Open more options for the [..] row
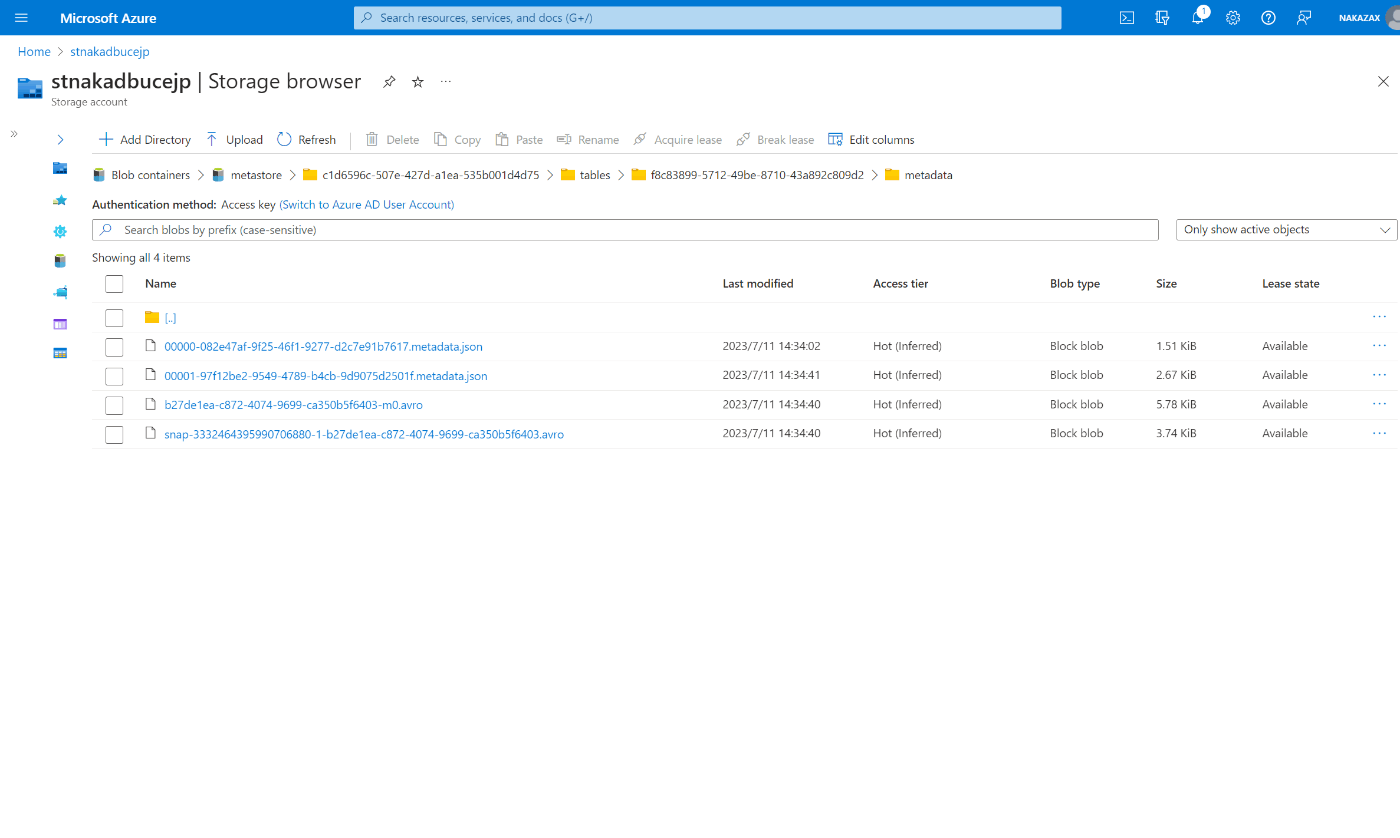Image resolution: width=1400 pixels, height=838 pixels. 1380,317
